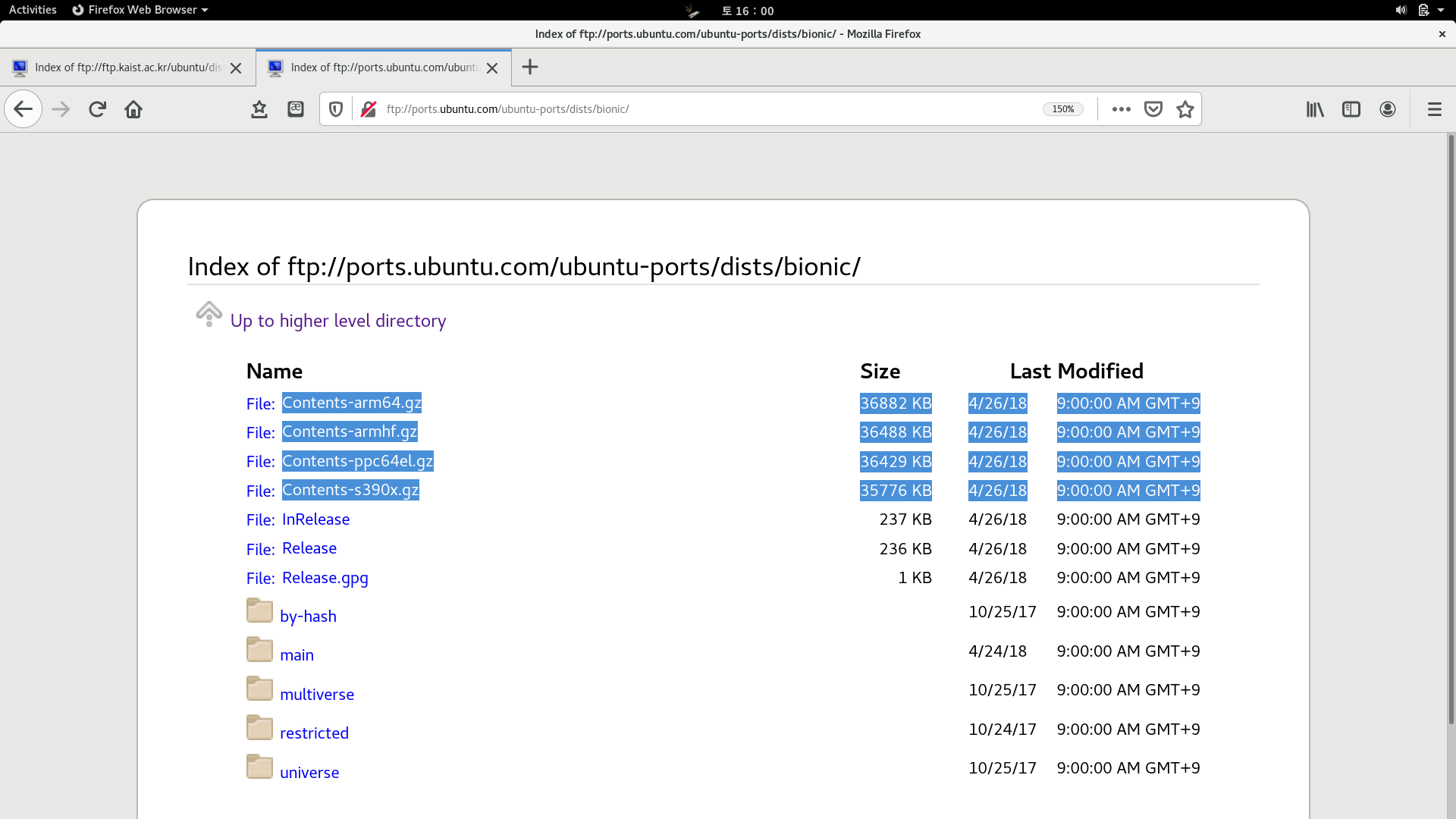This screenshot has height=819, width=1456.
Task: Sort listing by Size column header
Action: tap(880, 372)
